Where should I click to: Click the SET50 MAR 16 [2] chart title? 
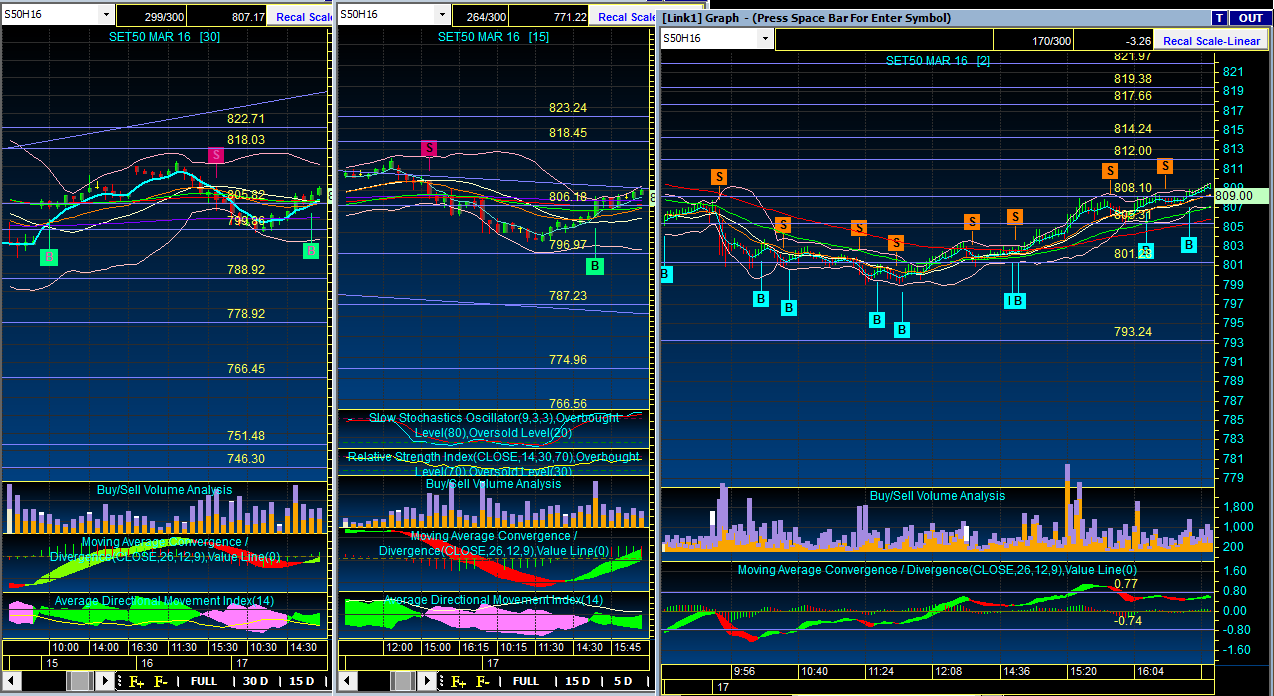[938, 60]
